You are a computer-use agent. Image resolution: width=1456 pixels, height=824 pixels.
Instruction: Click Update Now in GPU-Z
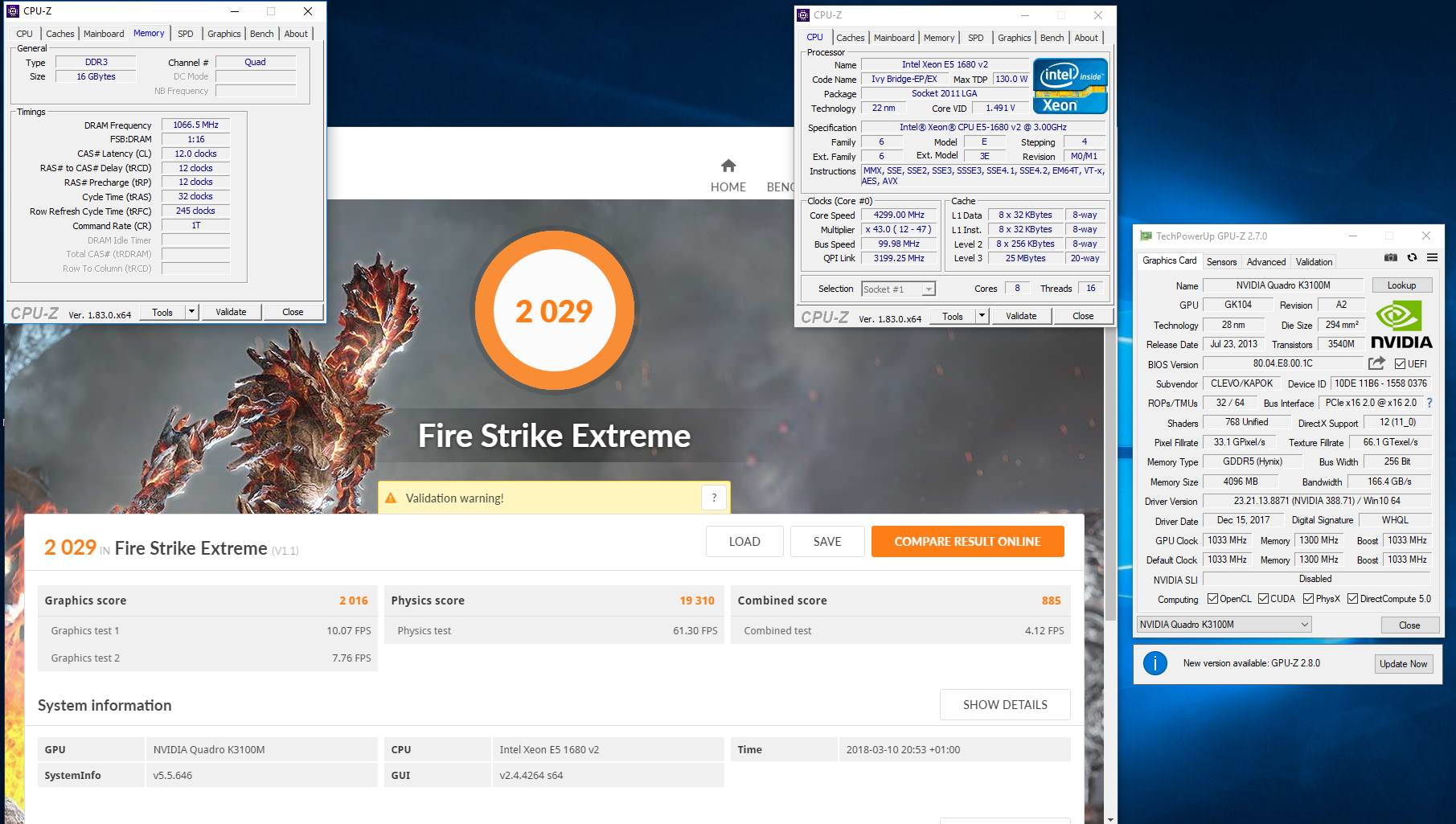pyautogui.click(x=1404, y=664)
